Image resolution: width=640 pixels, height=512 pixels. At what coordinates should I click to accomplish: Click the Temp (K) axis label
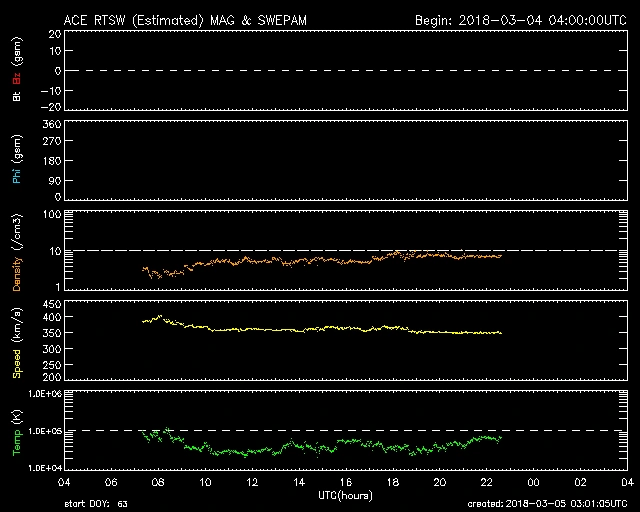(x=16, y=430)
